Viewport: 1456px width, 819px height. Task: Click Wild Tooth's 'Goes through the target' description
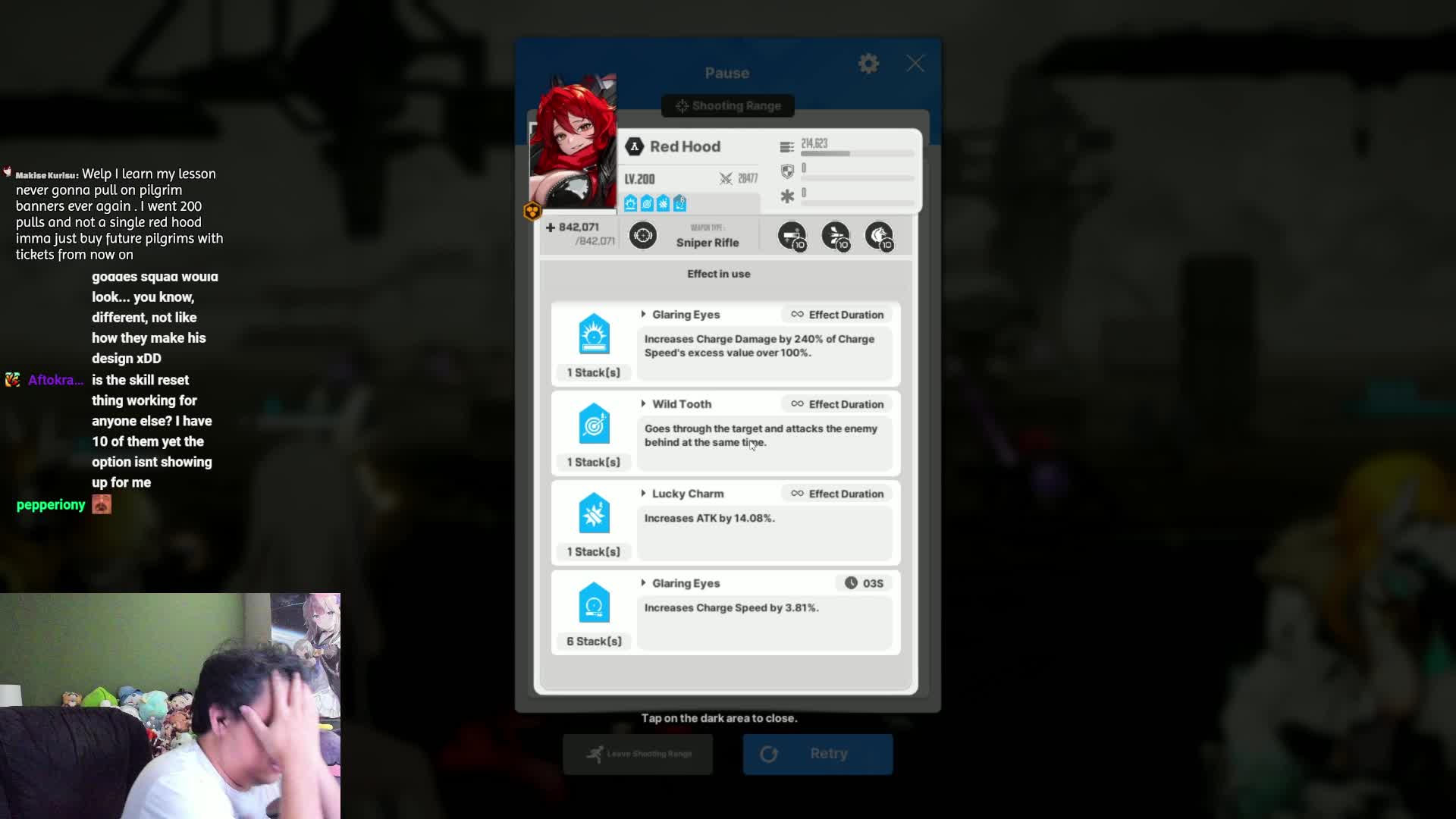click(x=761, y=435)
